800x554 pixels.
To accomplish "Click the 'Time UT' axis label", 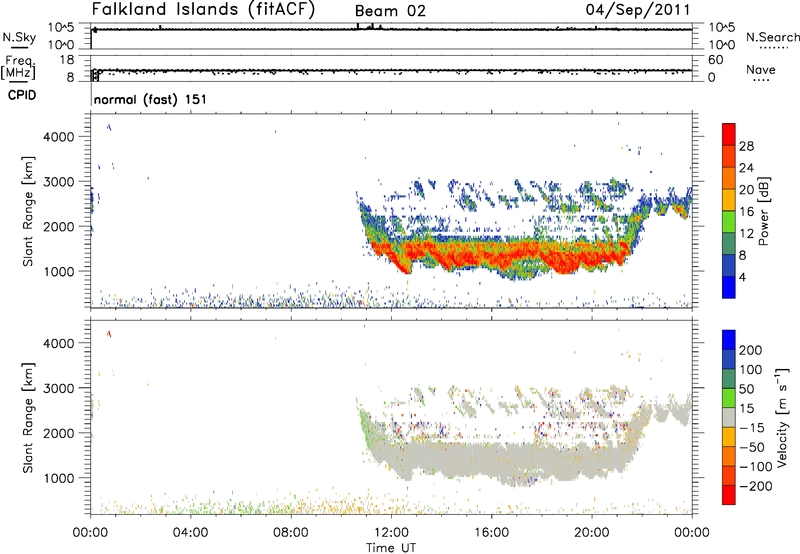I will [x=391, y=548].
